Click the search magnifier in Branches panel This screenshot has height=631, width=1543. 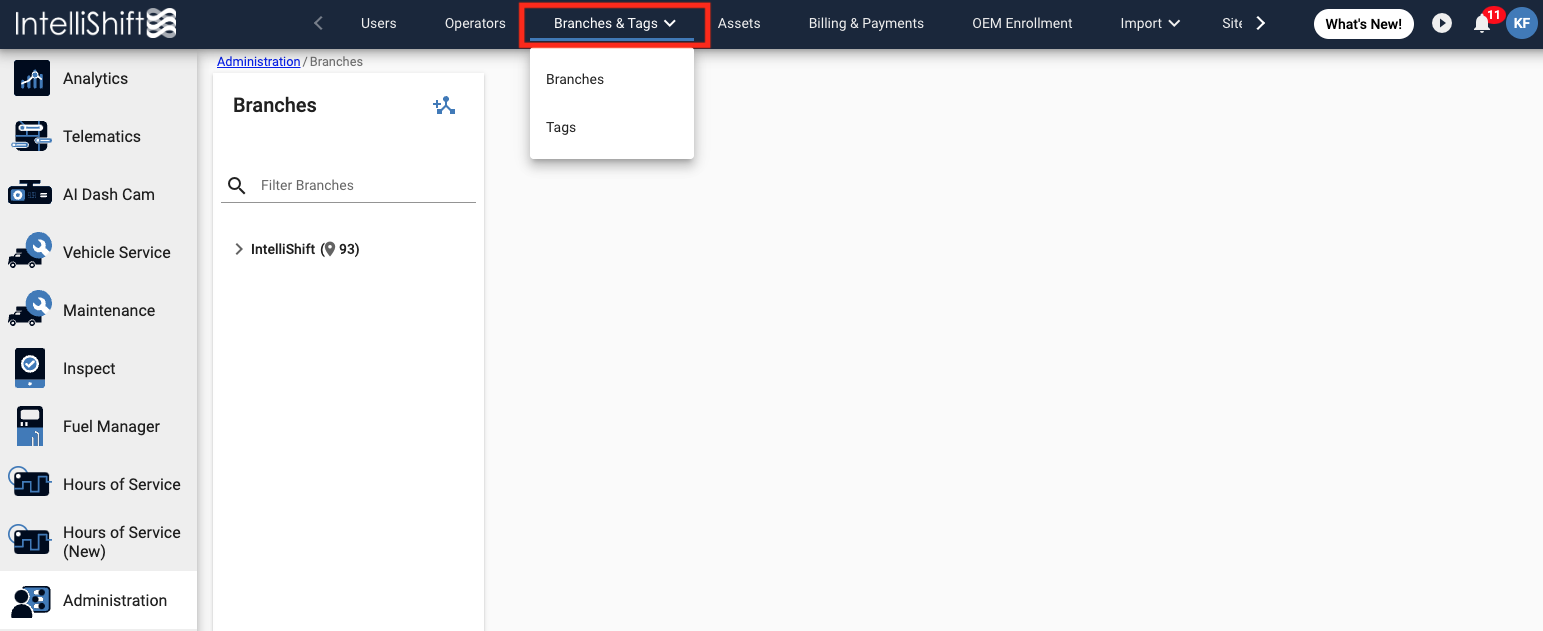(x=237, y=185)
